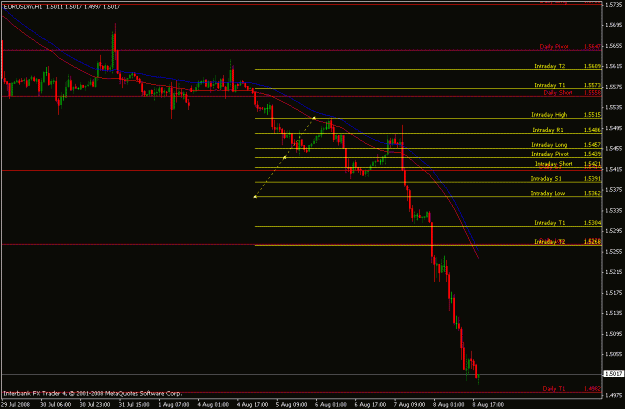Click the 1.5455 price scale value
625x409 pixels.
coord(613,149)
